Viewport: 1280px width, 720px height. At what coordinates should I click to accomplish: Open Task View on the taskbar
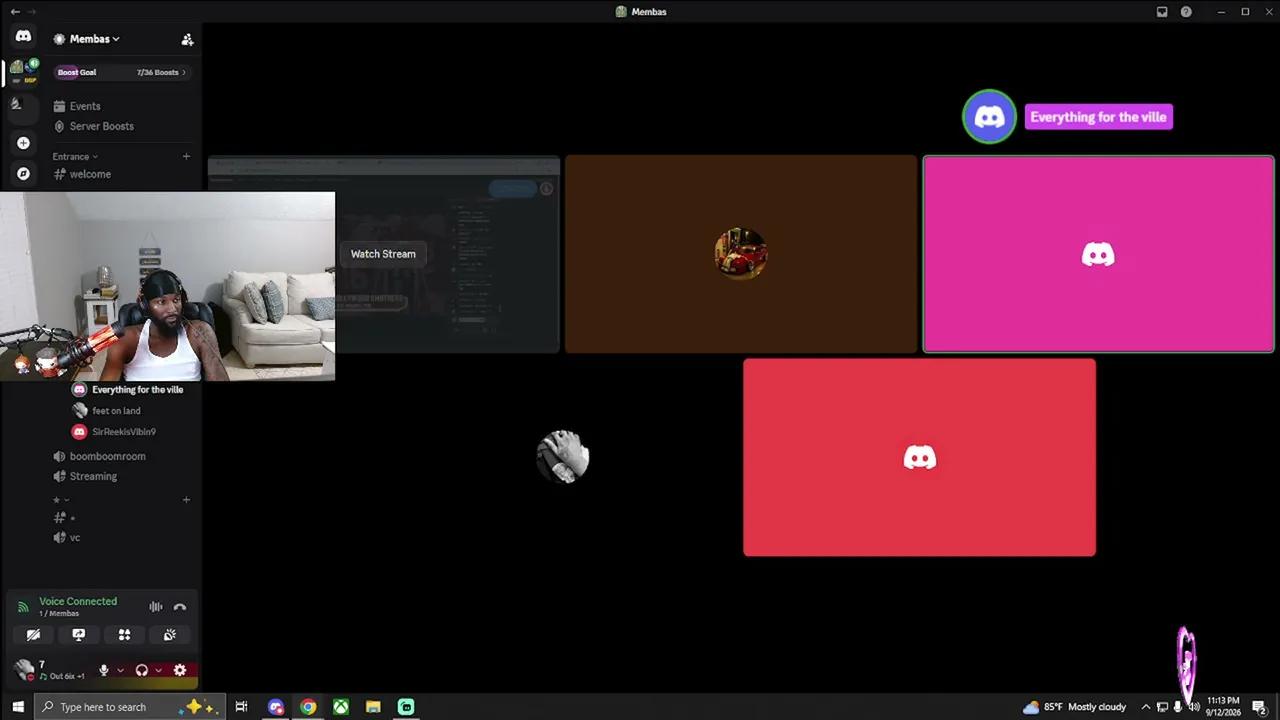(241, 707)
